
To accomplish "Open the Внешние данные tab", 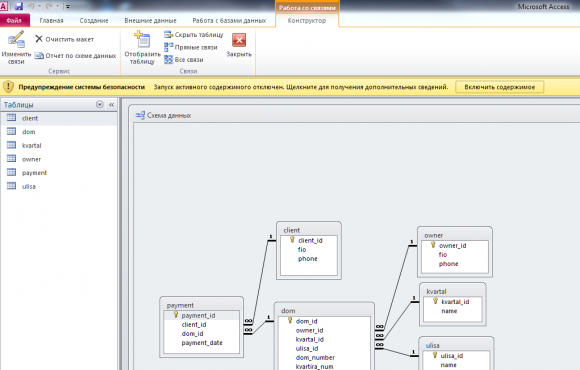I will click(151, 20).
